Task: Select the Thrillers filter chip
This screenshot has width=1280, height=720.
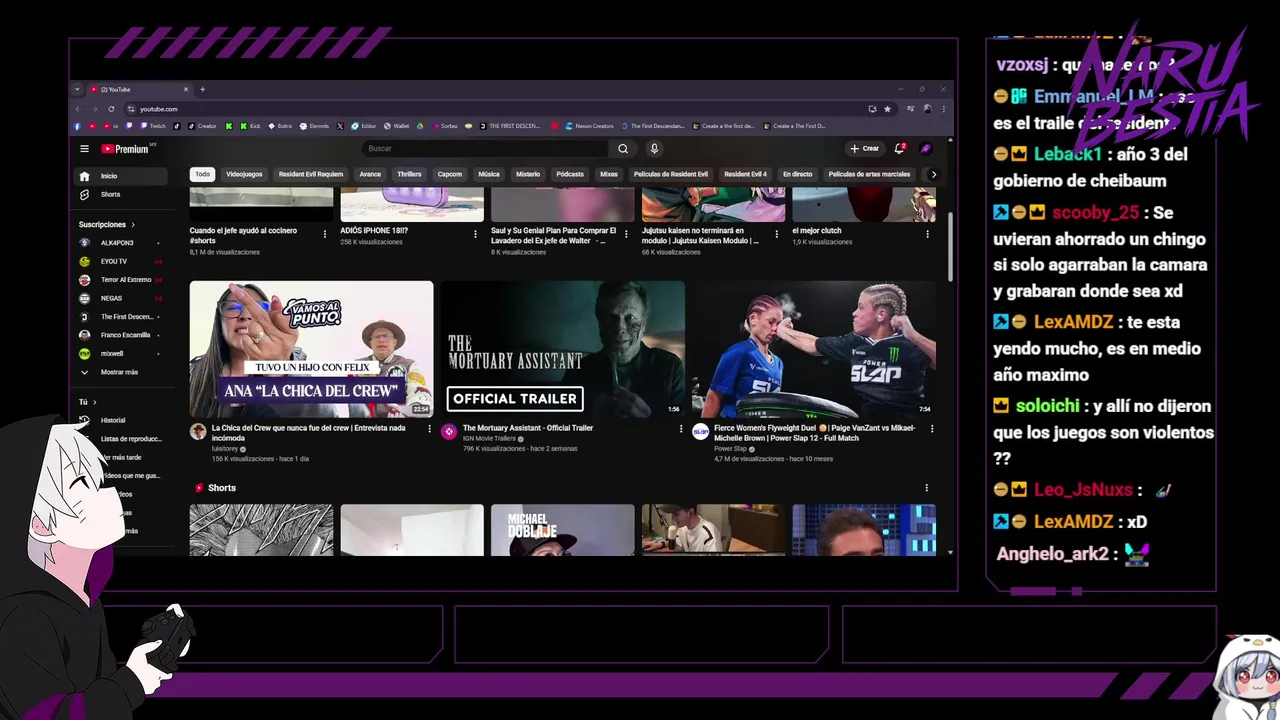Action: [x=410, y=174]
